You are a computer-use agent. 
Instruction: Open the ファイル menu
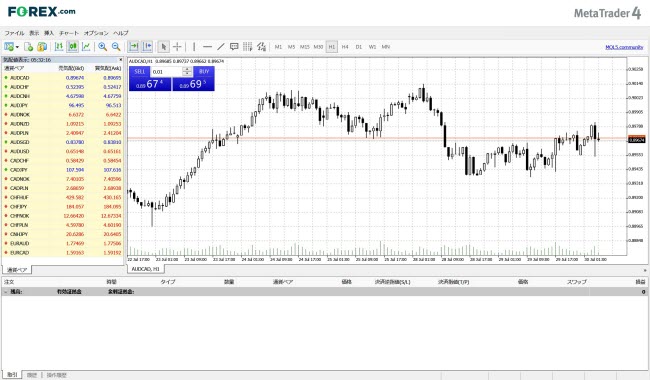coord(15,33)
